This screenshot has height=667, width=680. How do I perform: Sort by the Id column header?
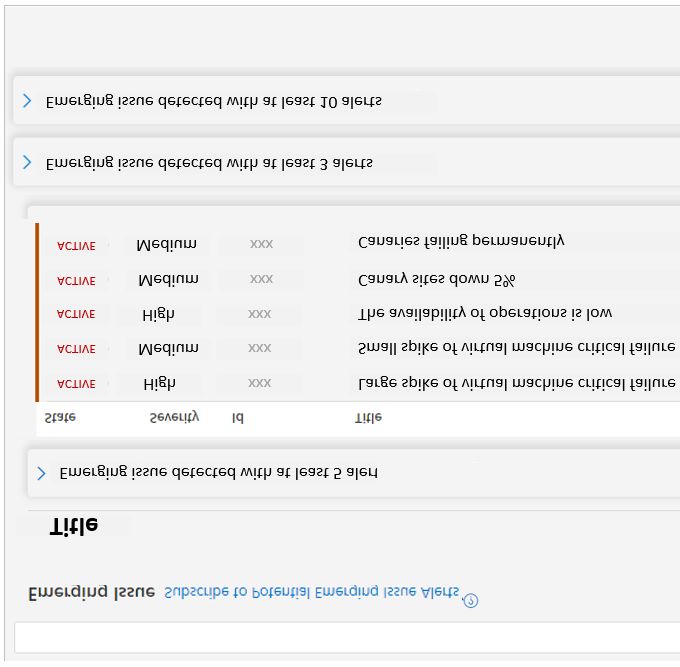[x=237, y=418]
